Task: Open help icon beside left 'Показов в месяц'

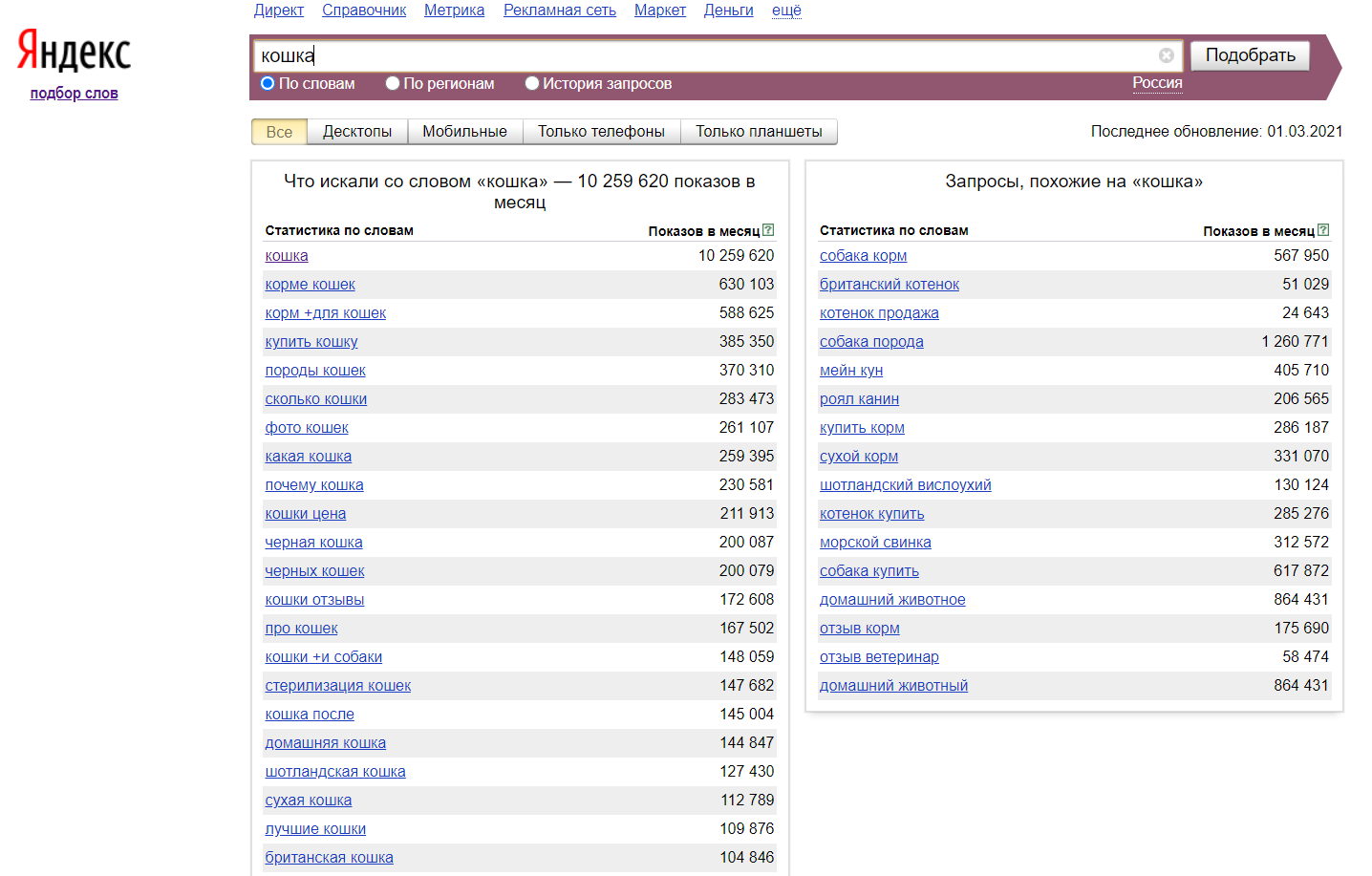Action: [768, 230]
